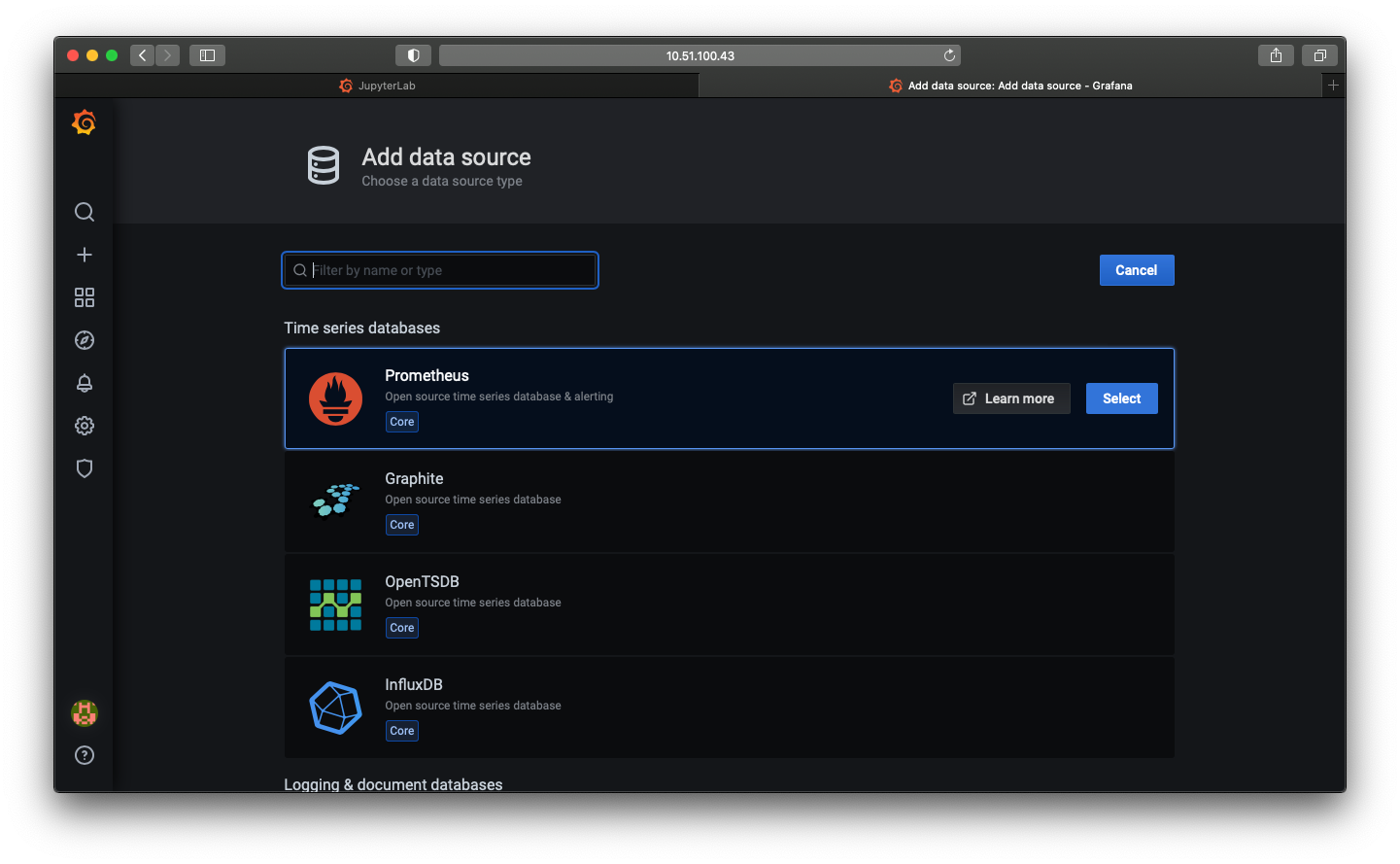Click the Core badge under InfluxDB
This screenshot has width=1400, height=864.
point(402,731)
